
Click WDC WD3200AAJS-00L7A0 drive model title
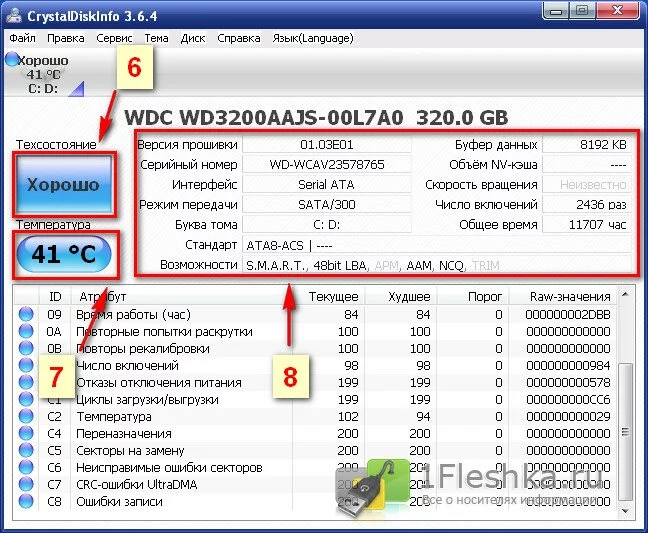264,118
